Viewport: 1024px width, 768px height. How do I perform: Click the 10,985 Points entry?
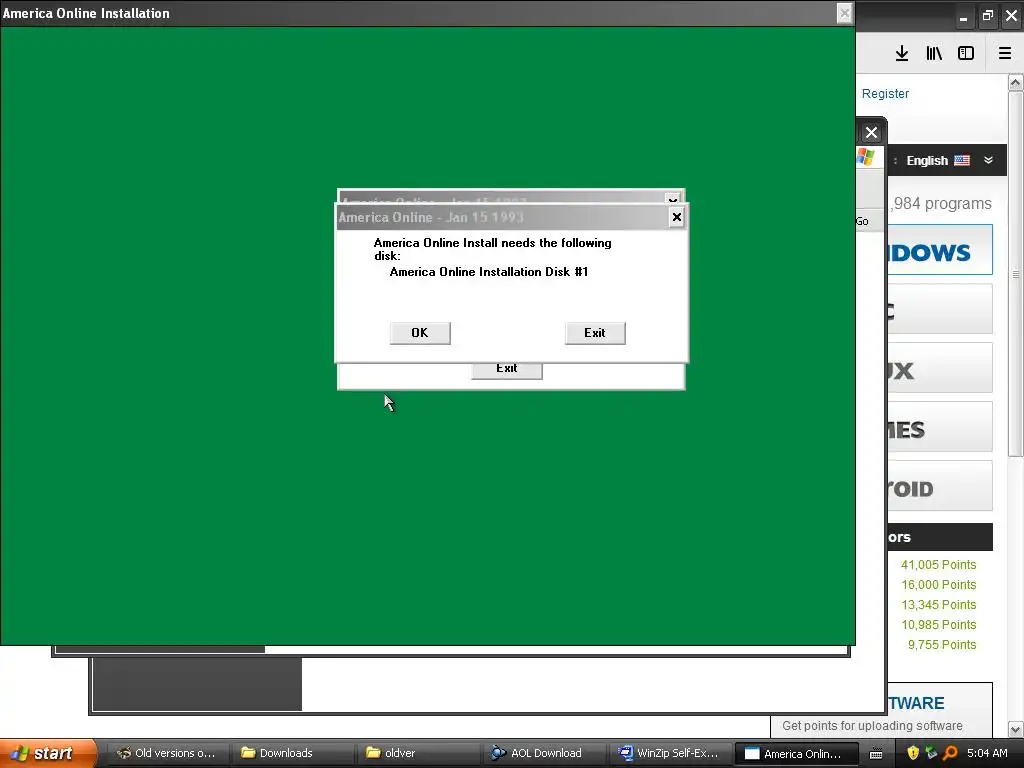tap(938, 625)
